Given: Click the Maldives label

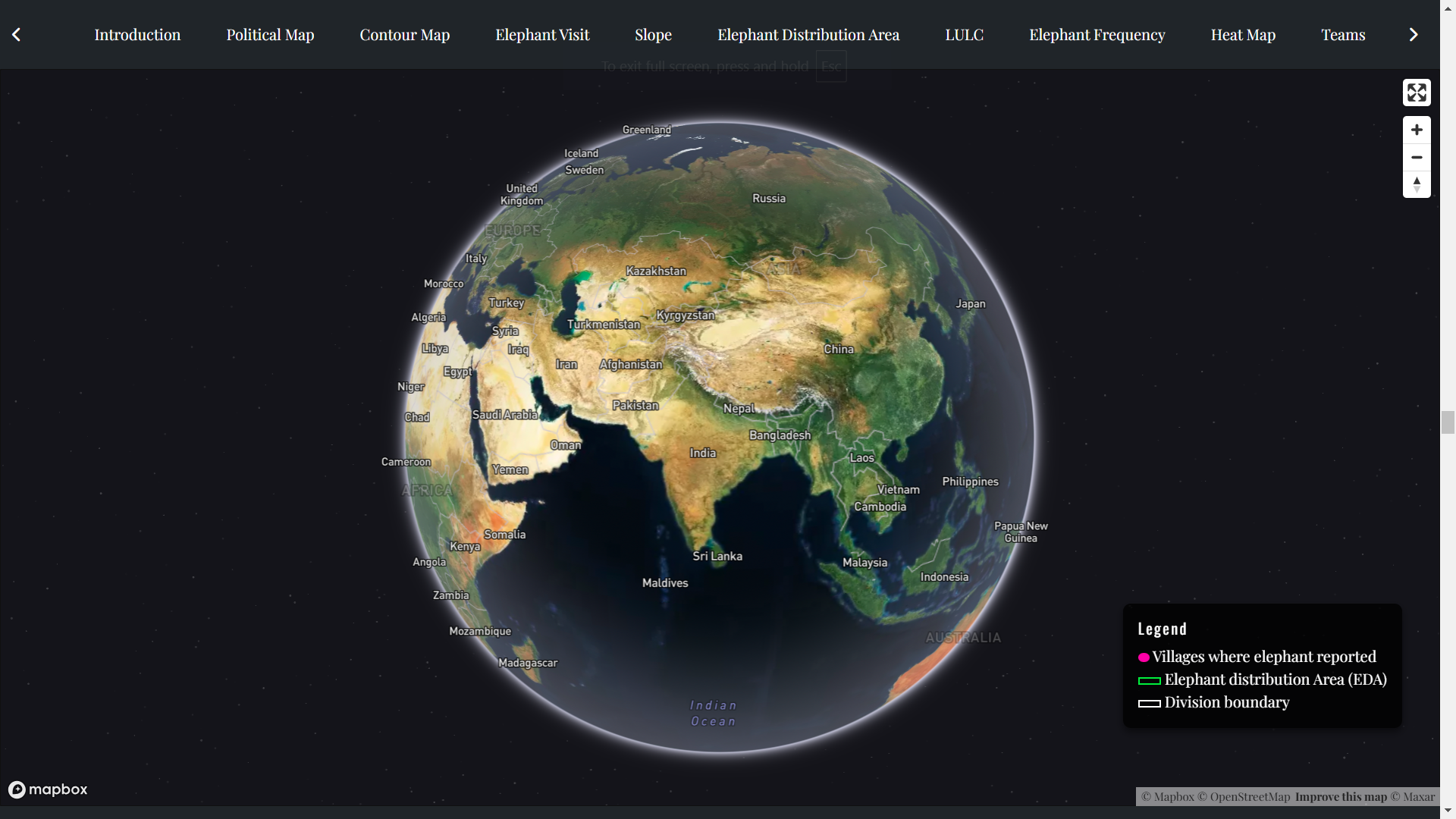Looking at the screenshot, I should point(665,582).
